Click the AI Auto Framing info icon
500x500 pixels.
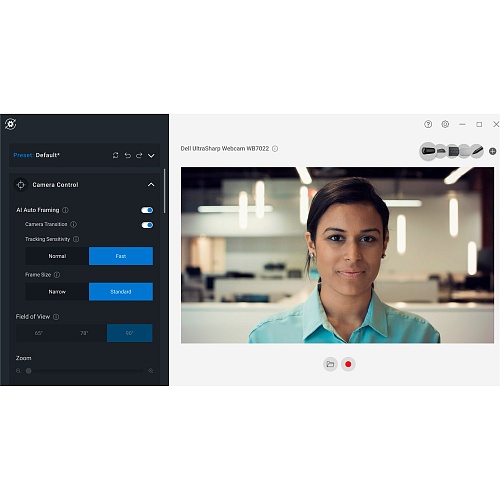[65, 210]
